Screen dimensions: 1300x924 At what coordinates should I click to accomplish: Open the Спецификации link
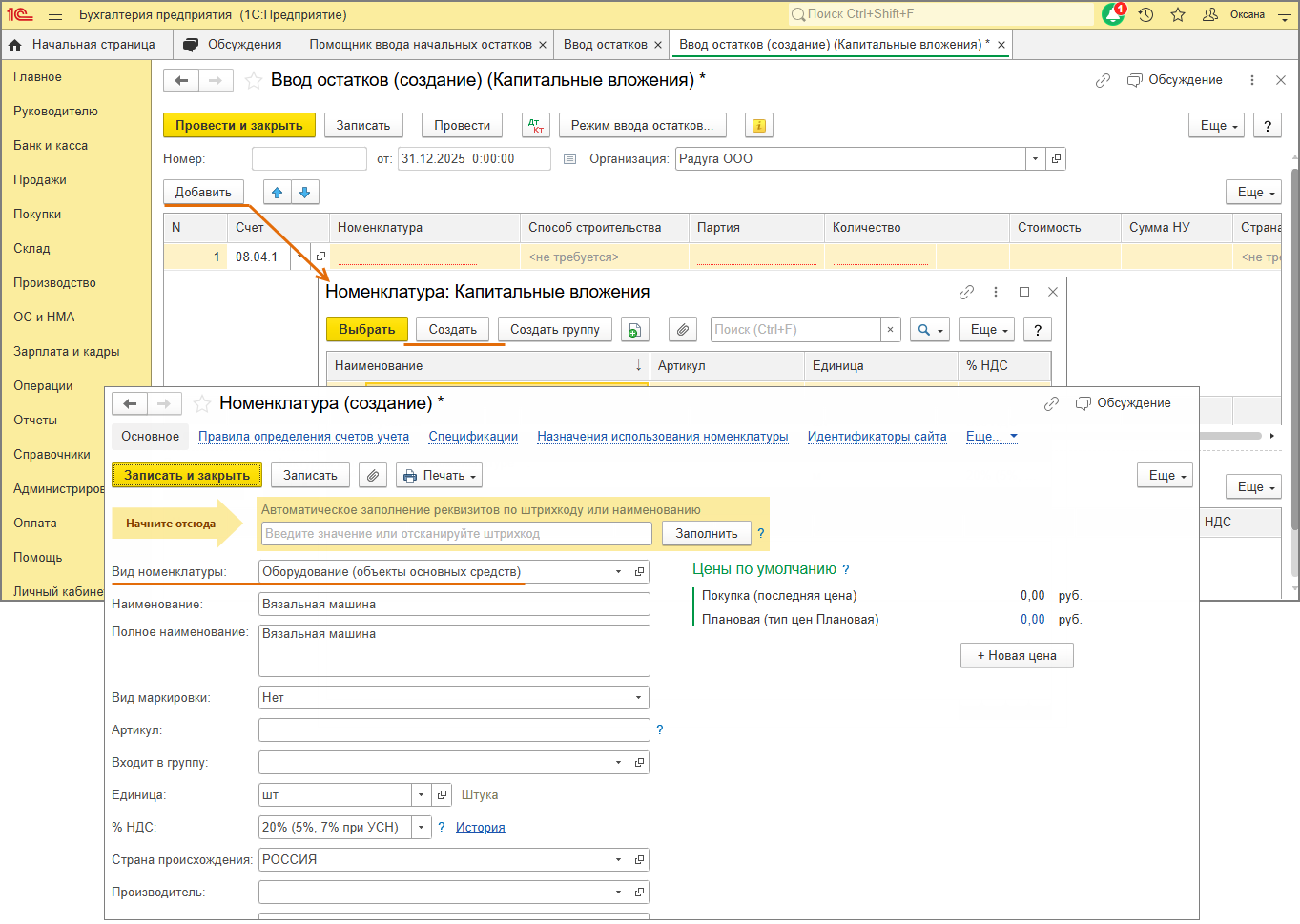pyautogui.click(x=473, y=437)
